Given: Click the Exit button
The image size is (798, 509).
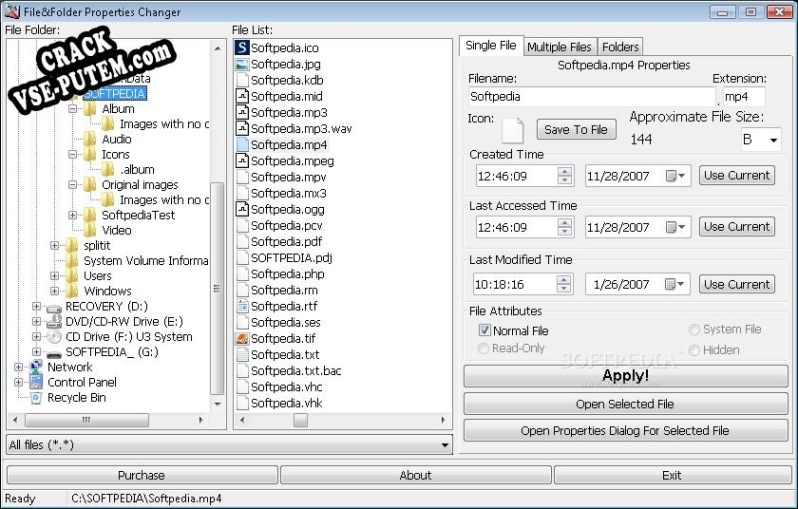Looking at the screenshot, I should 672,475.
